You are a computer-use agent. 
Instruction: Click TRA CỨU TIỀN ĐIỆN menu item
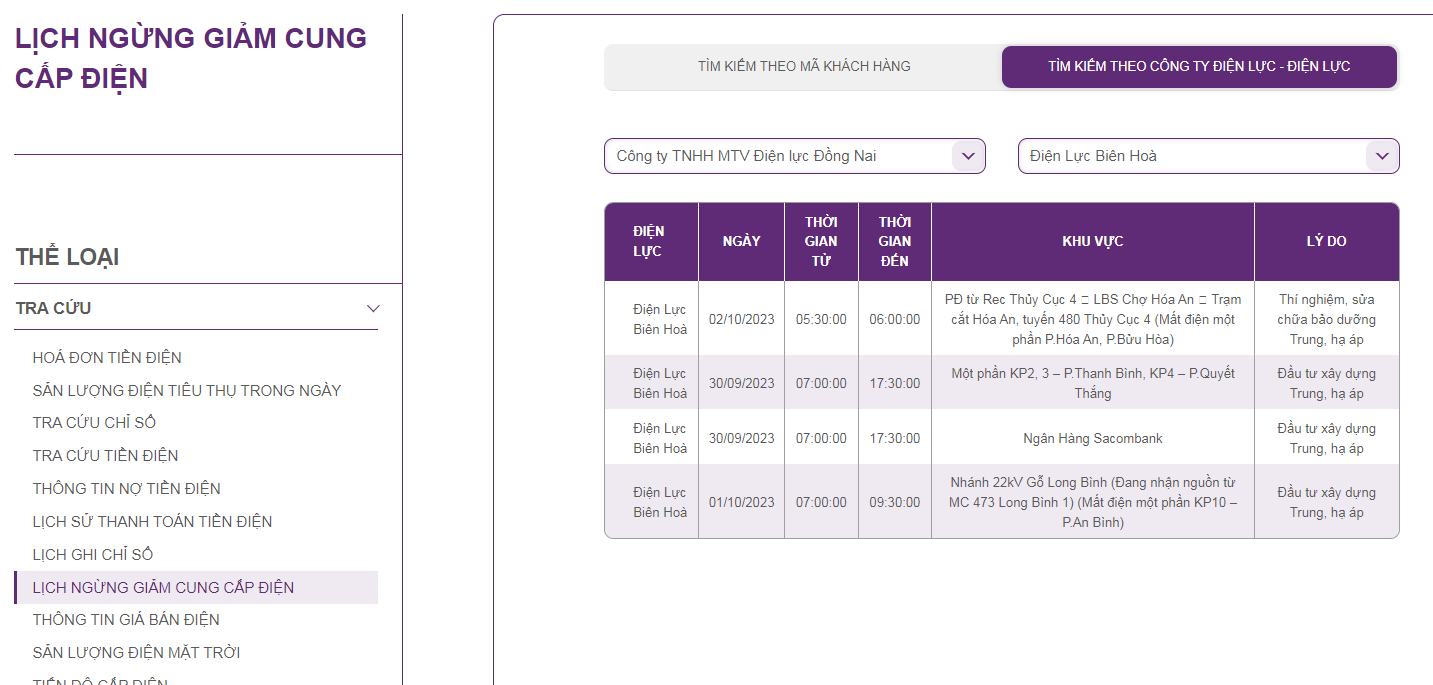pos(105,456)
